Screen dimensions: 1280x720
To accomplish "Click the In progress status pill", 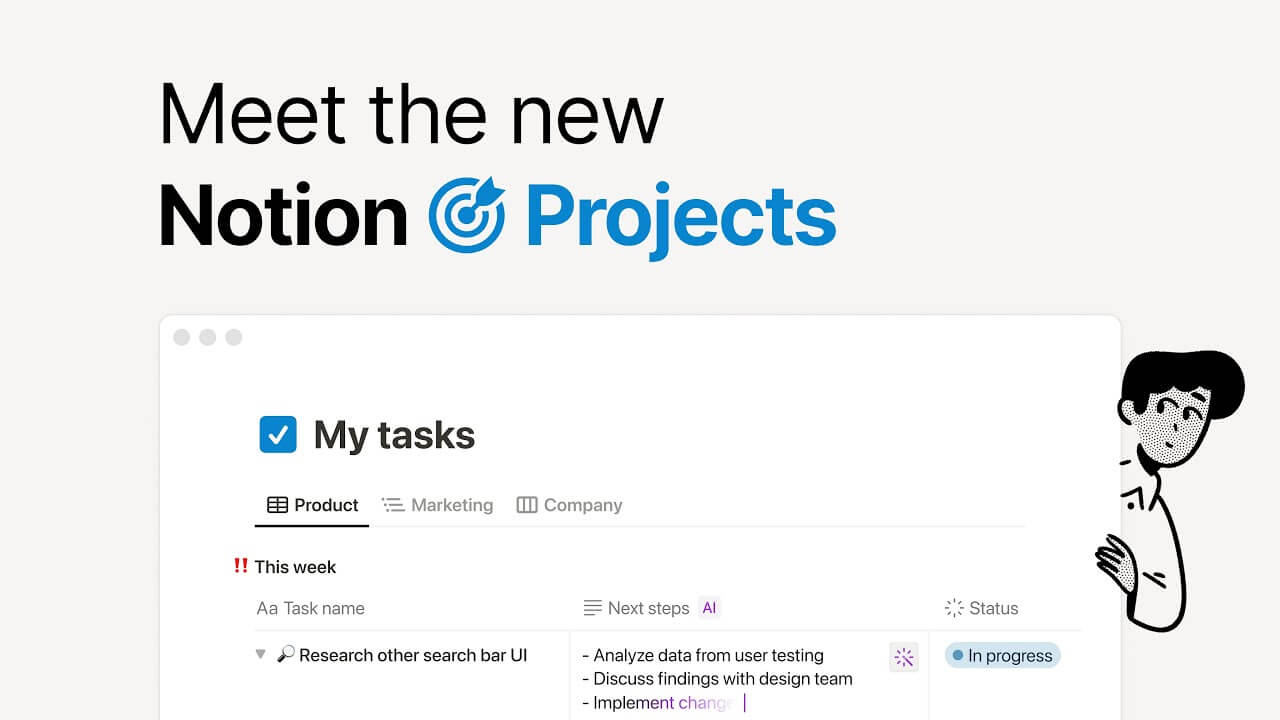I will pyautogui.click(x=1002, y=655).
